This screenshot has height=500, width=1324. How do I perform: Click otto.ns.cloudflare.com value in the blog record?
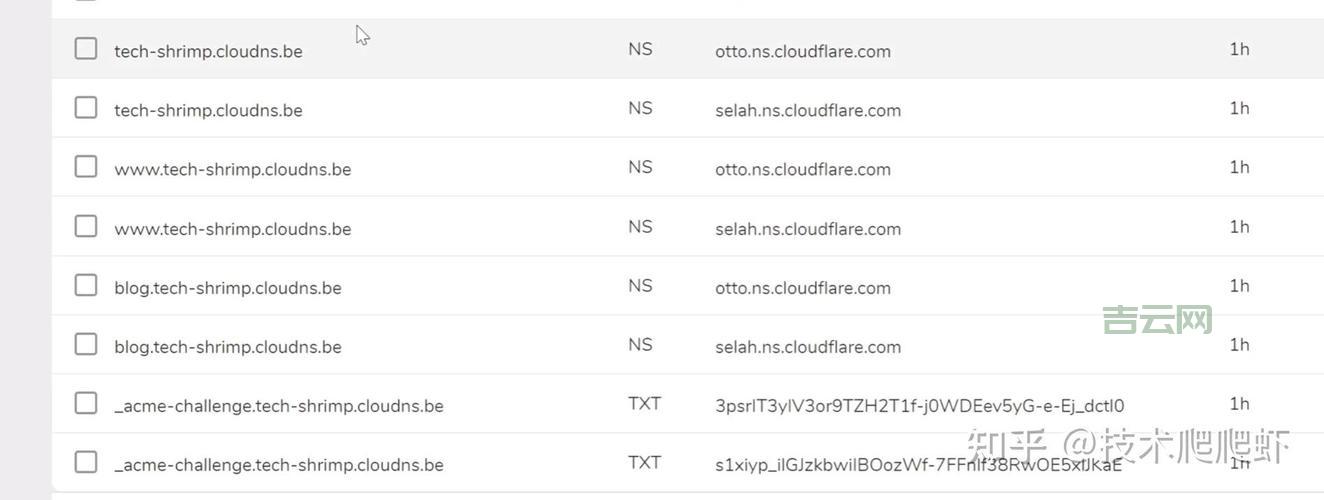(x=802, y=288)
